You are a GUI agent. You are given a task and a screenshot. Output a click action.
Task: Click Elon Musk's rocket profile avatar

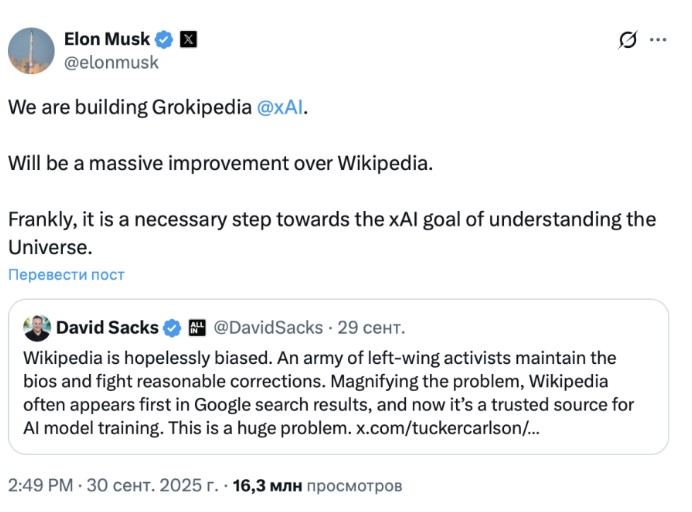tap(31, 50)
